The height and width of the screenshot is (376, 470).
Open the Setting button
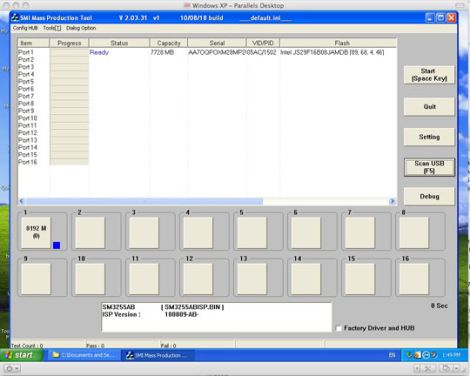coord(429,137)
